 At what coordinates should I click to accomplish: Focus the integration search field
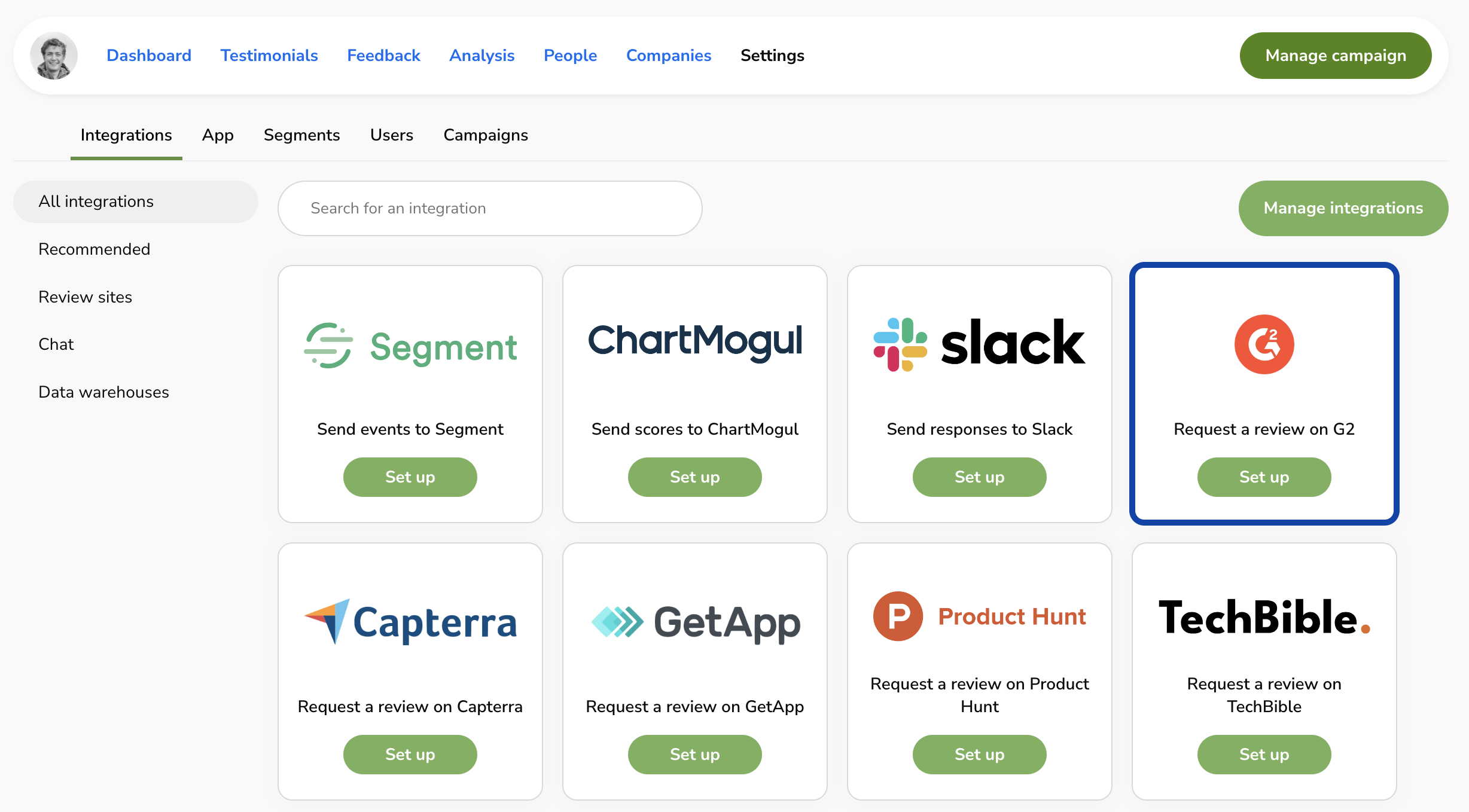tap(489, 208)
